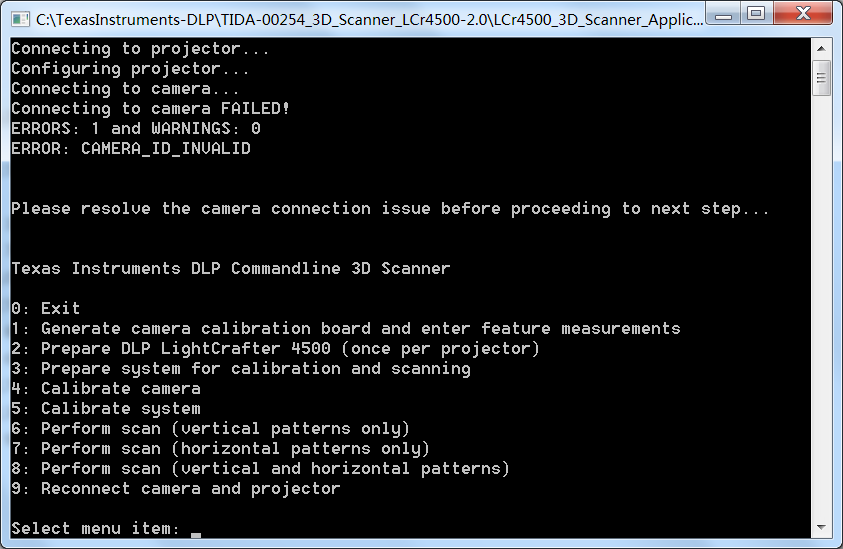Click the 'Connecting to camera FAILED!' line

coord(151,108)
